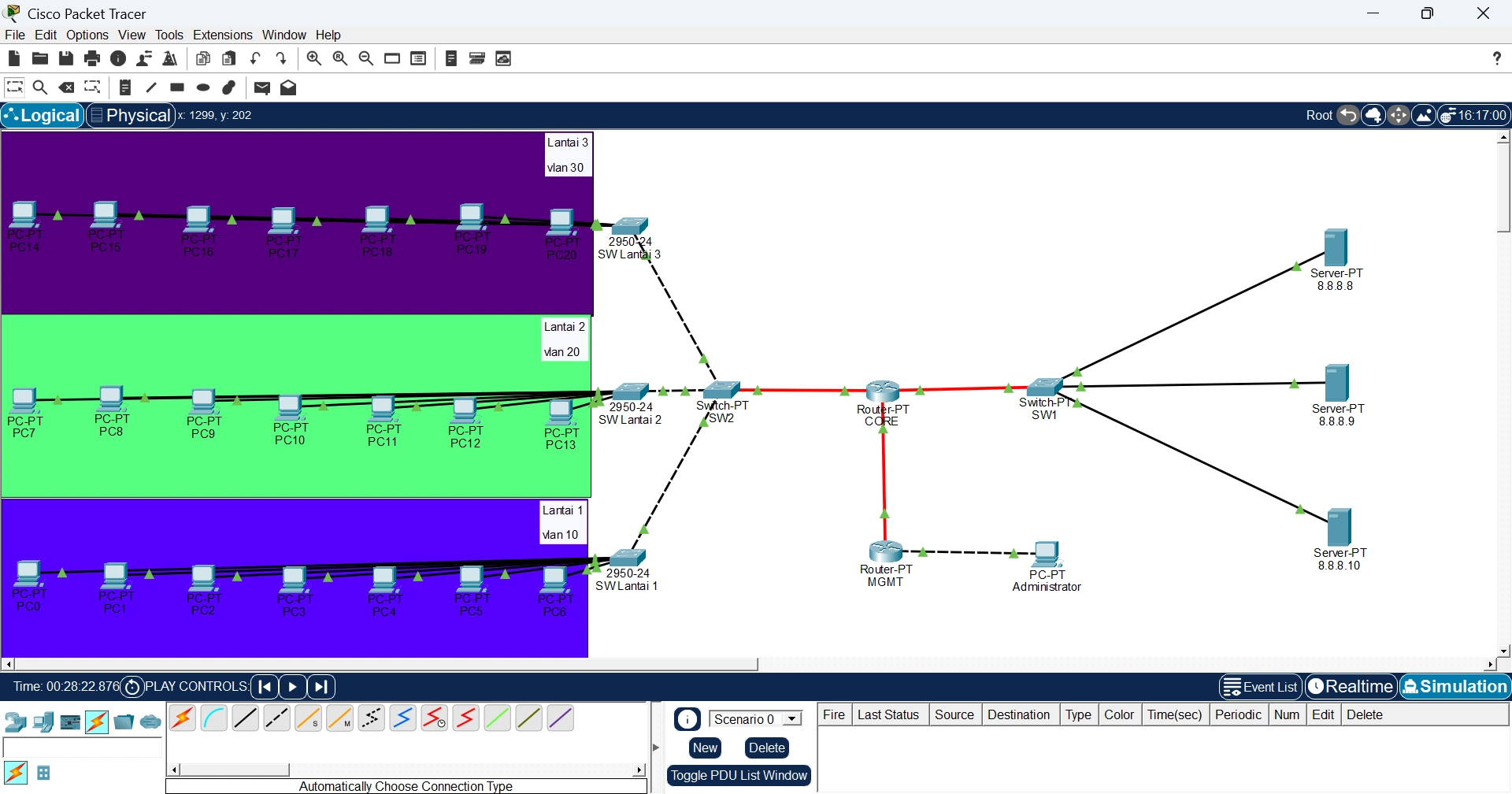Switch to Logical workspace

coord(43,116)
